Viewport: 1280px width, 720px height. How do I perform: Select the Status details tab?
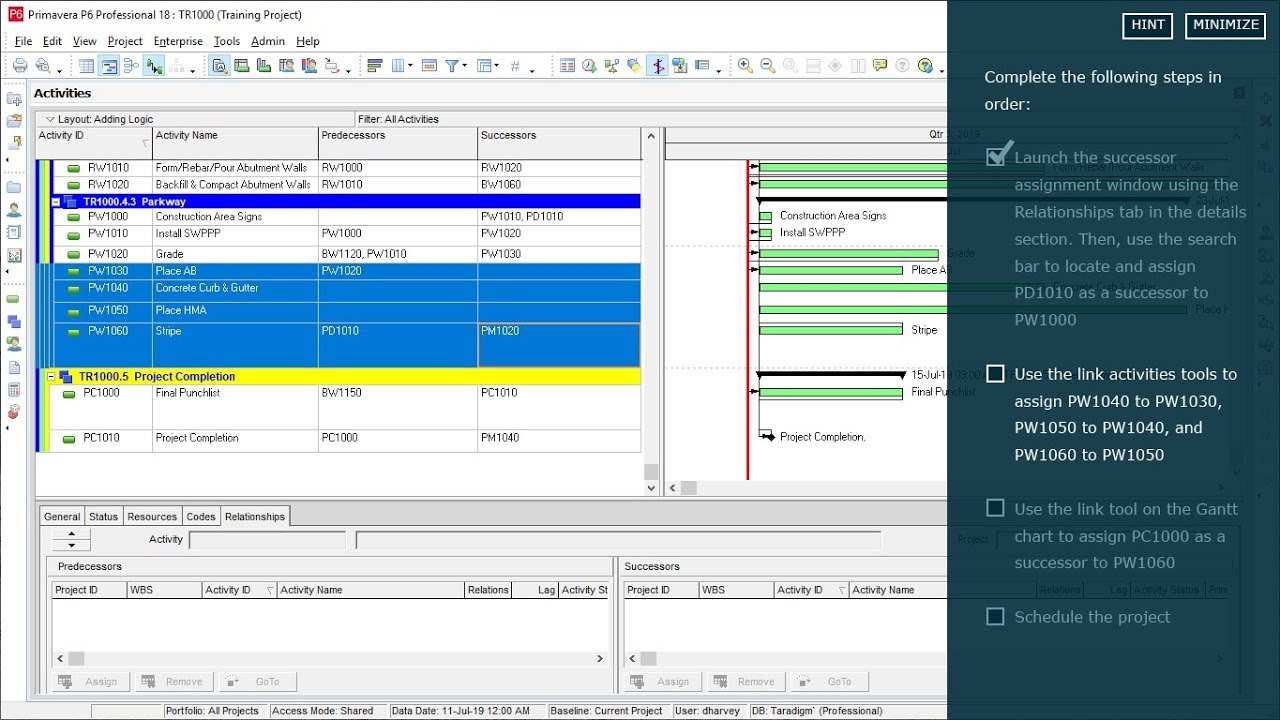coord(103,517)
